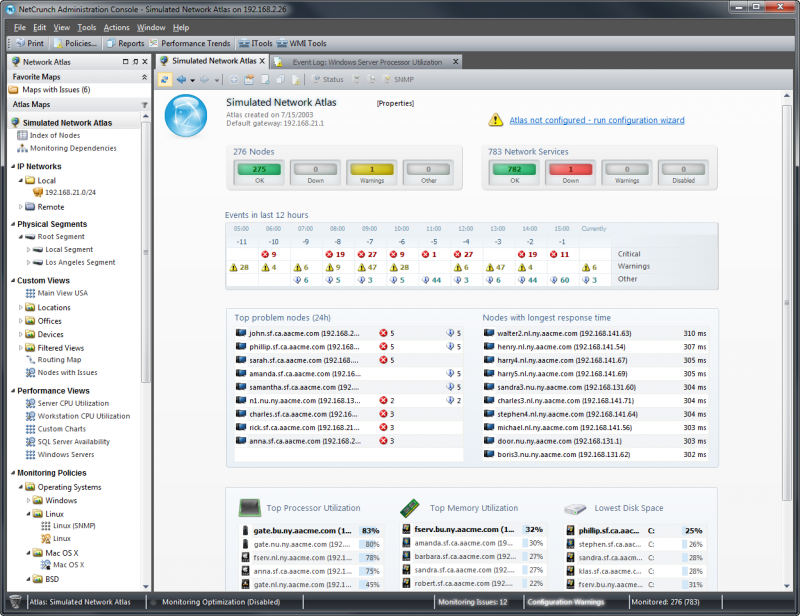Expand the Local Segment node
Viewport: 800px width, 616px height.
[x=29, y=250]
